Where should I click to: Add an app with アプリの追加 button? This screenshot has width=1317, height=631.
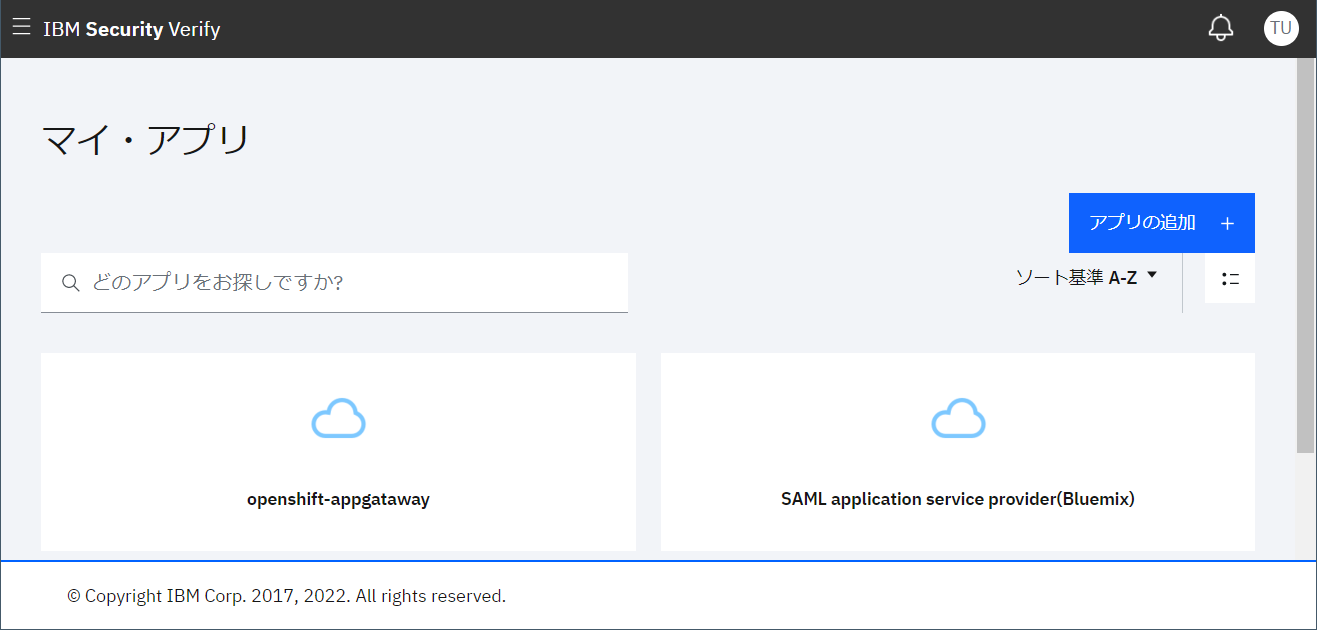(1162, 223)
